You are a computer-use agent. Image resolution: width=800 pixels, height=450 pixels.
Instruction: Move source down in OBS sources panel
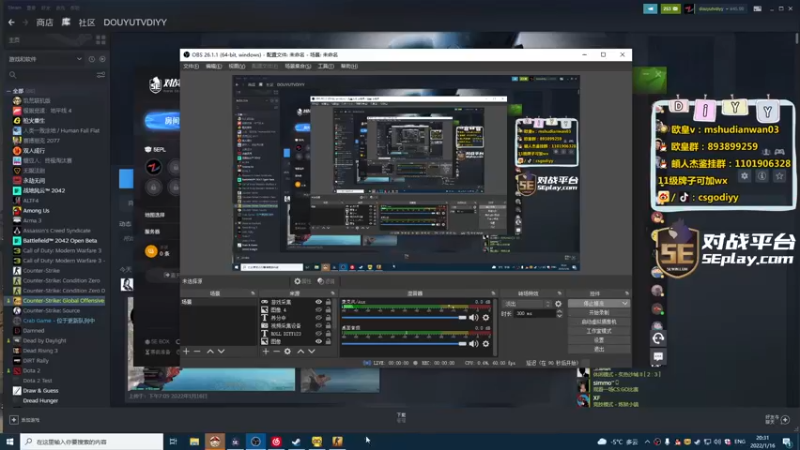point(312,352)
